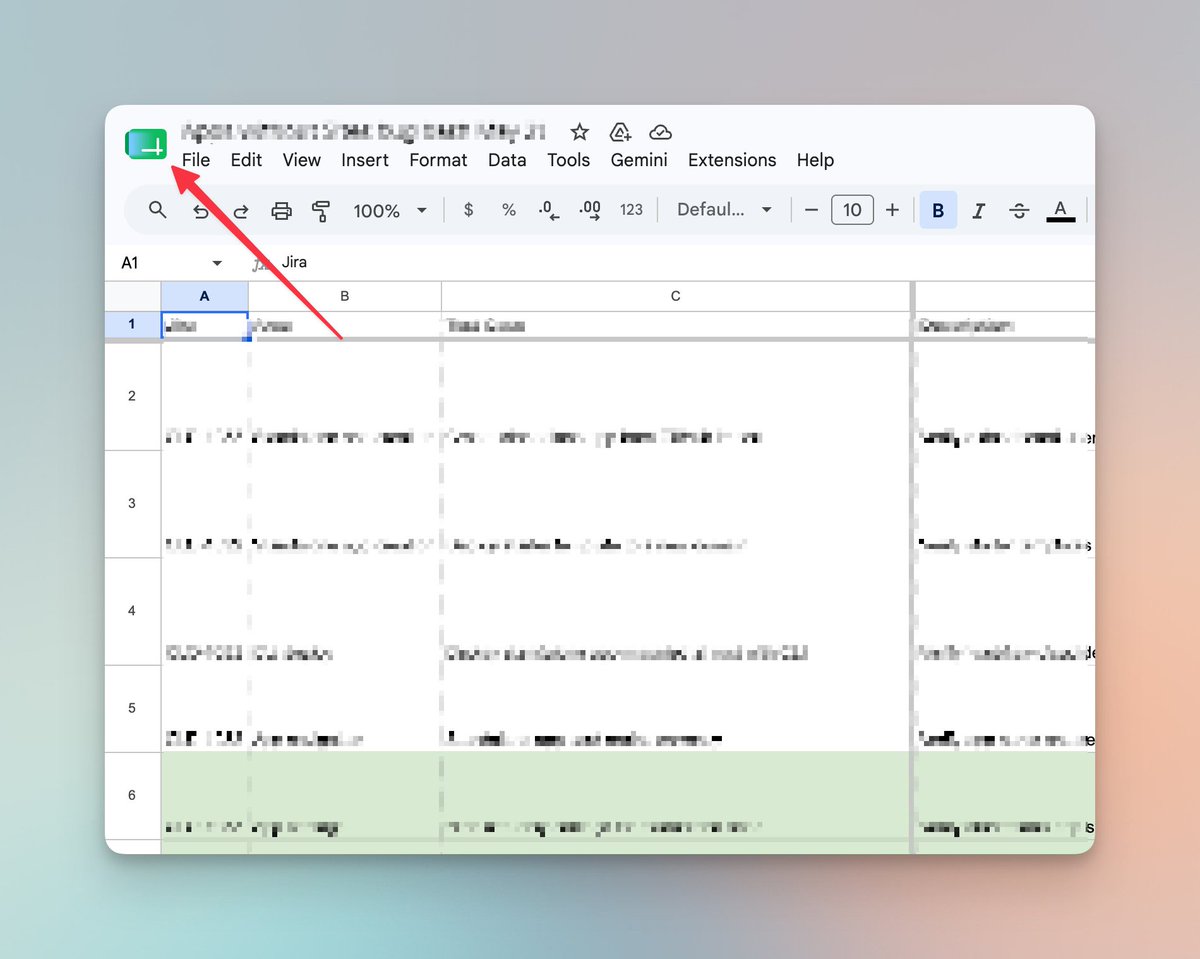Open the search menus magnifier tool
The height and width of the screenshot is (959, 1200).
tap(157, 210)
